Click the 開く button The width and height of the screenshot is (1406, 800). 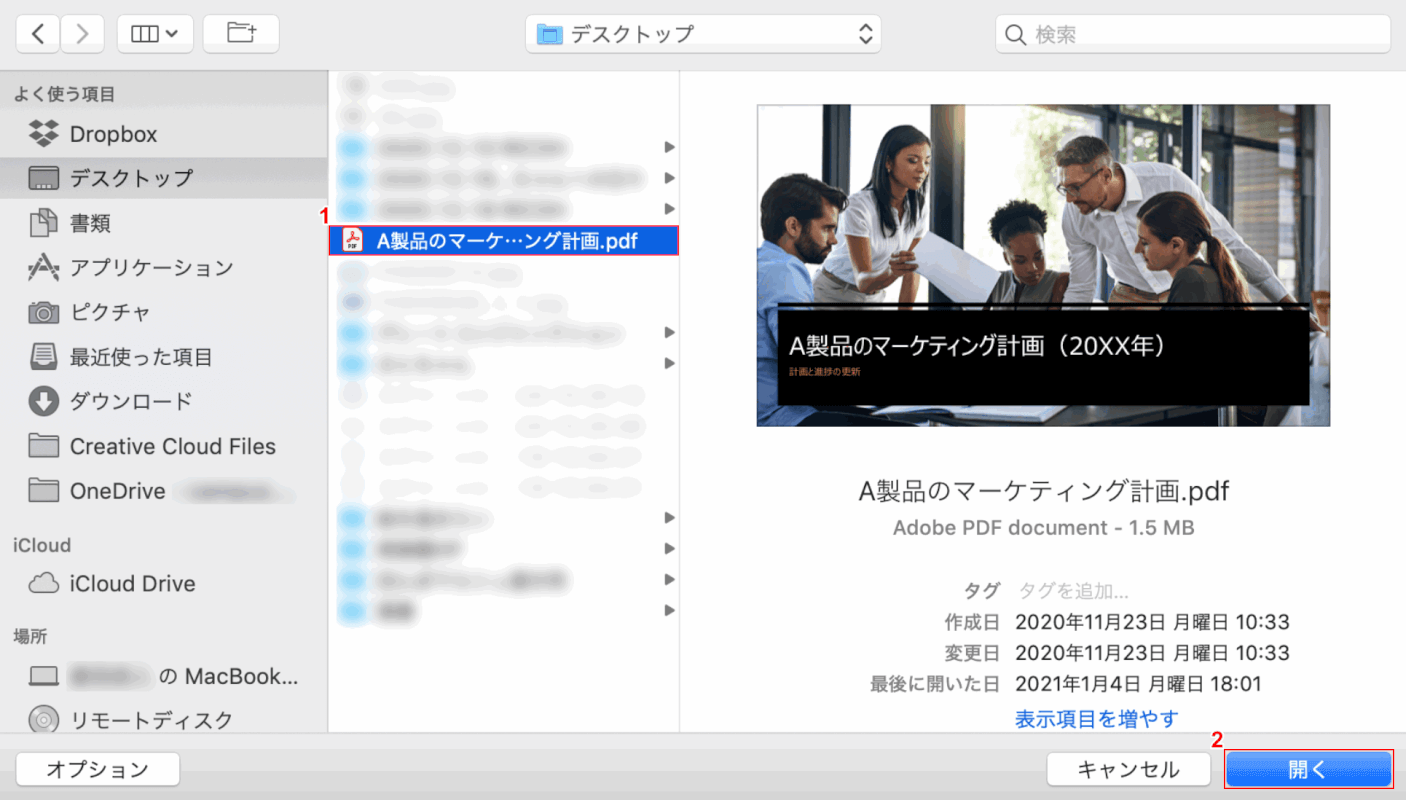click(1308, 769)
